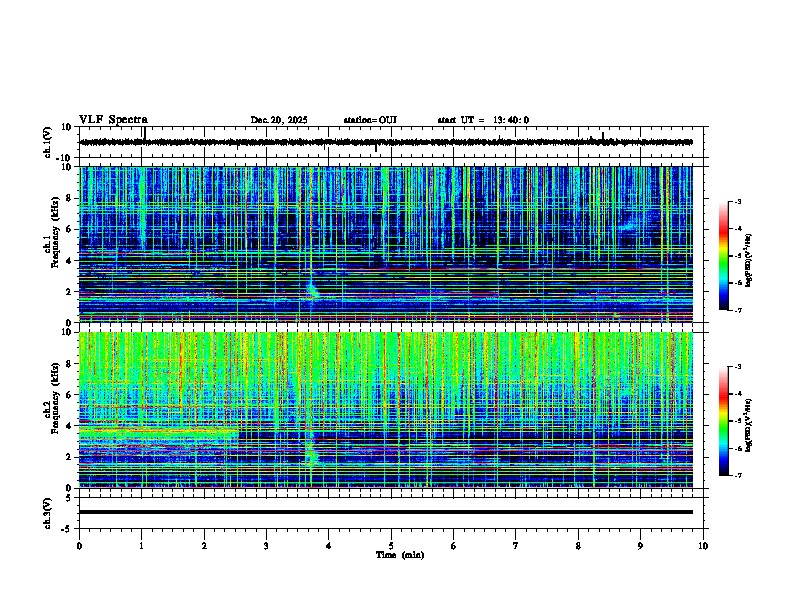Screen dimensions: 792x612
Task: Click the ch.1 "Frequency (kHz)" axis label
Action: click(56, 232)
